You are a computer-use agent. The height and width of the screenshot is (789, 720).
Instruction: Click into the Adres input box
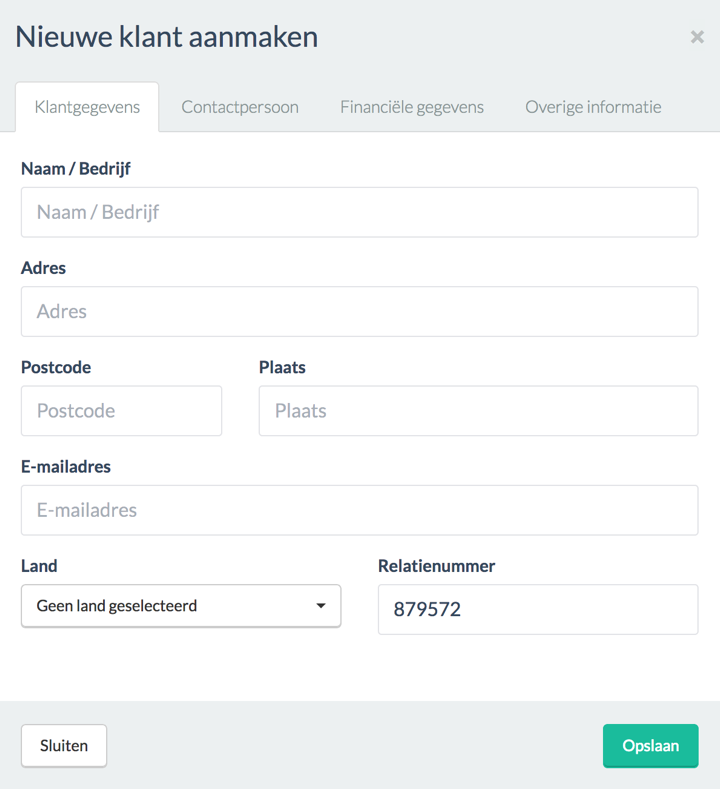coord(359,311)
